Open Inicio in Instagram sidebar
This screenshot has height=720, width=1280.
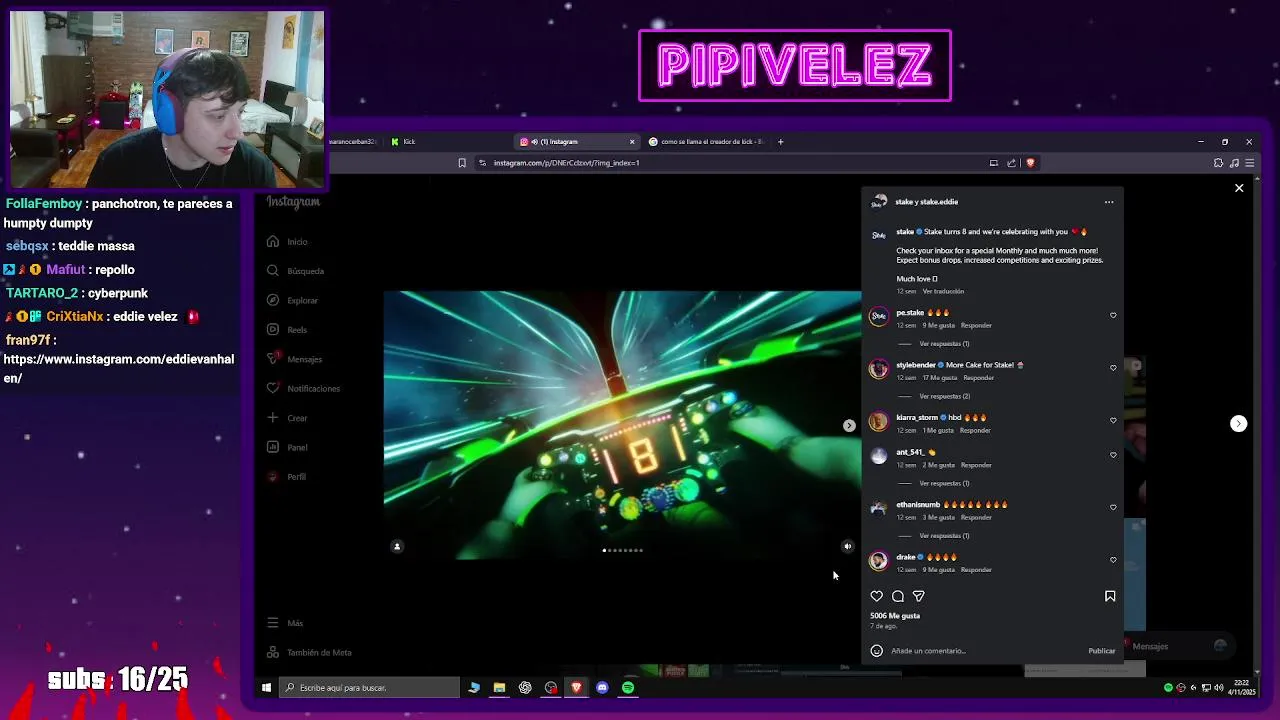point(287,241)
